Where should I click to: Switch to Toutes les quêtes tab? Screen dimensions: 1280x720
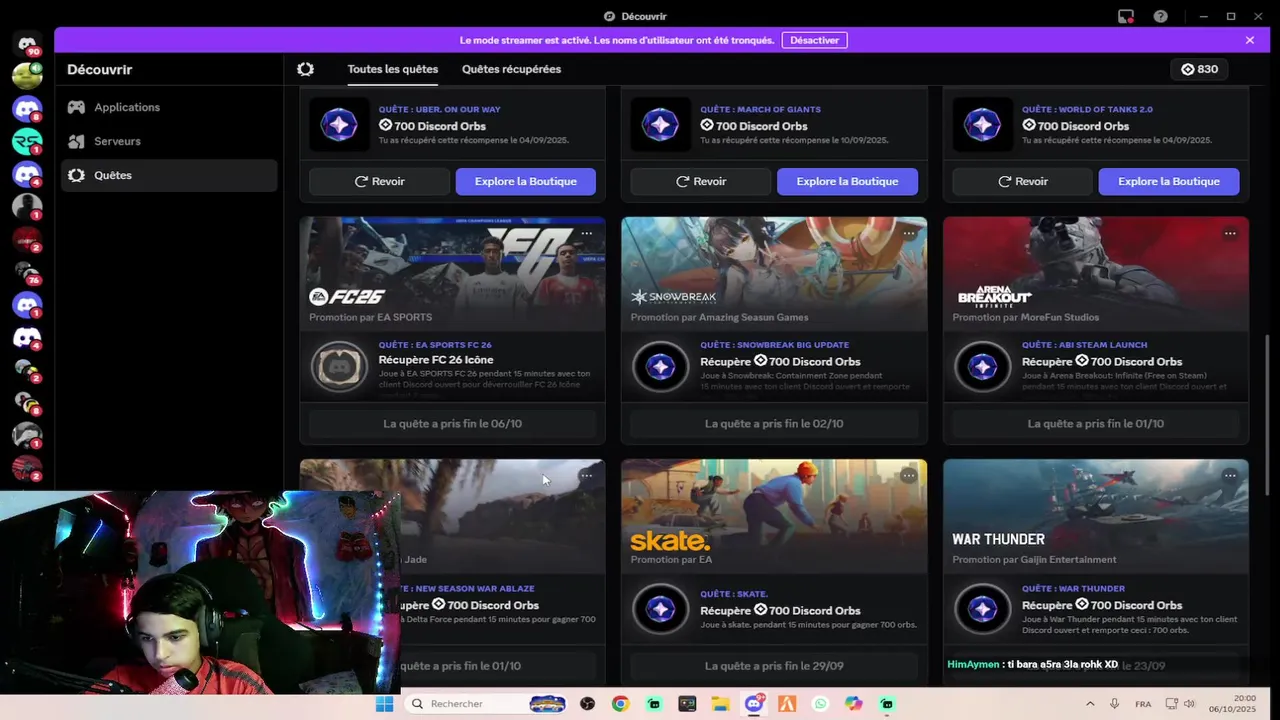pos(393,69)
